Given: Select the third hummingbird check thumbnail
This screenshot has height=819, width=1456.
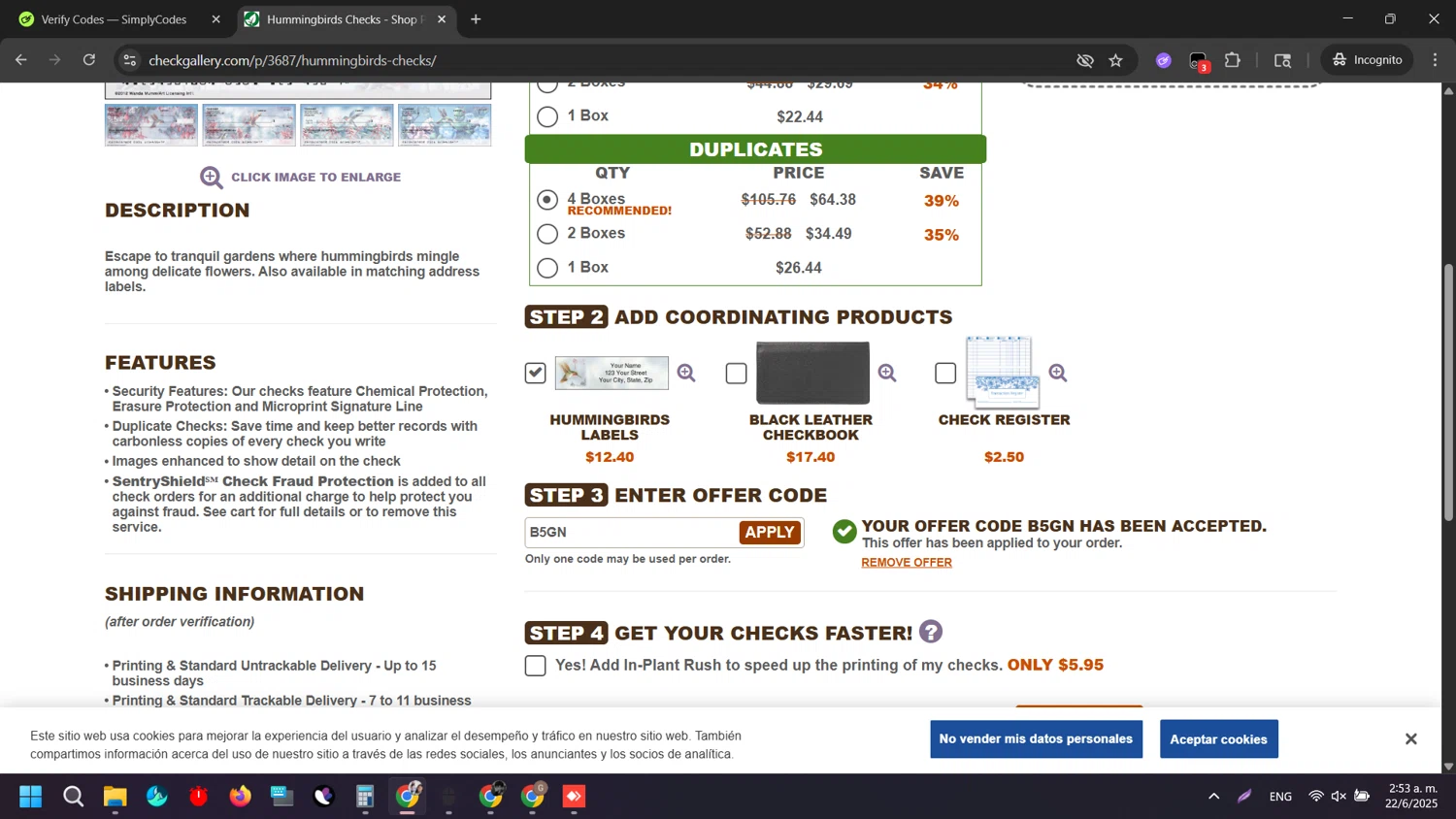Looking at the screenshot, I should (x=347, y=125).
